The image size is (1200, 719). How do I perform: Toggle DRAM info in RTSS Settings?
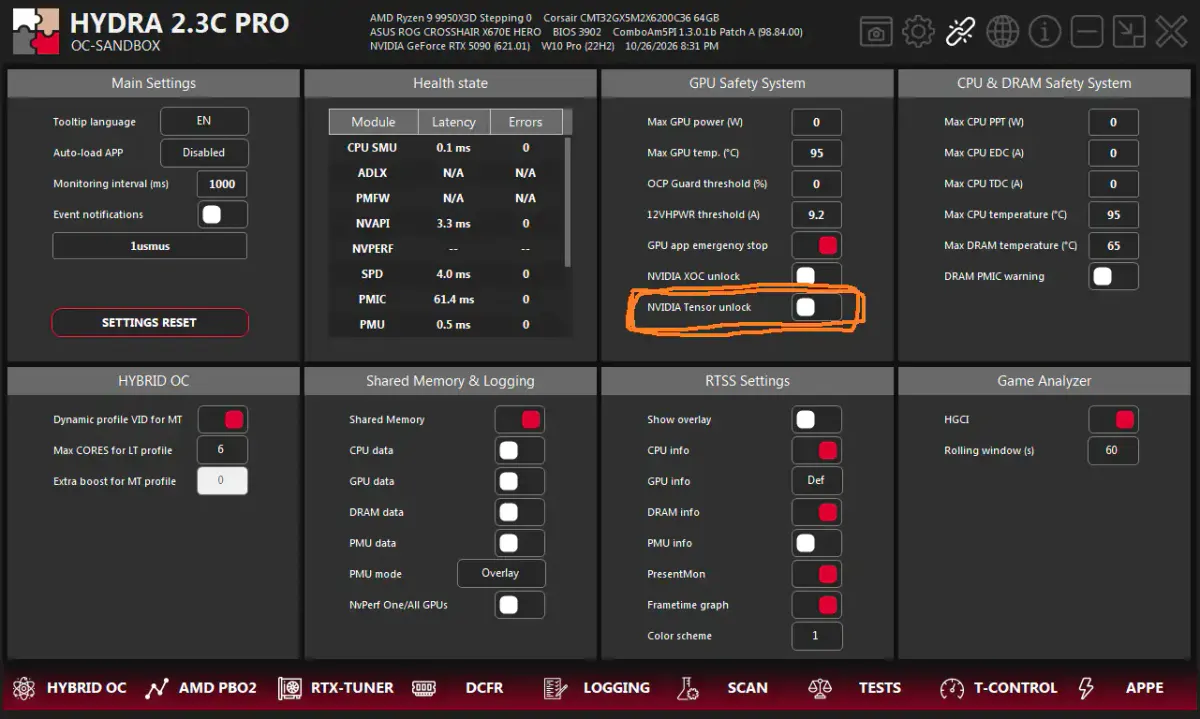click(x=816, y=511)
